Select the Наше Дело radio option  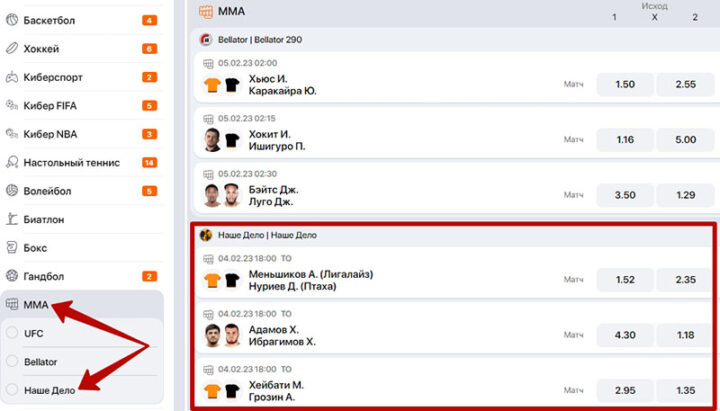pos(12,389)
